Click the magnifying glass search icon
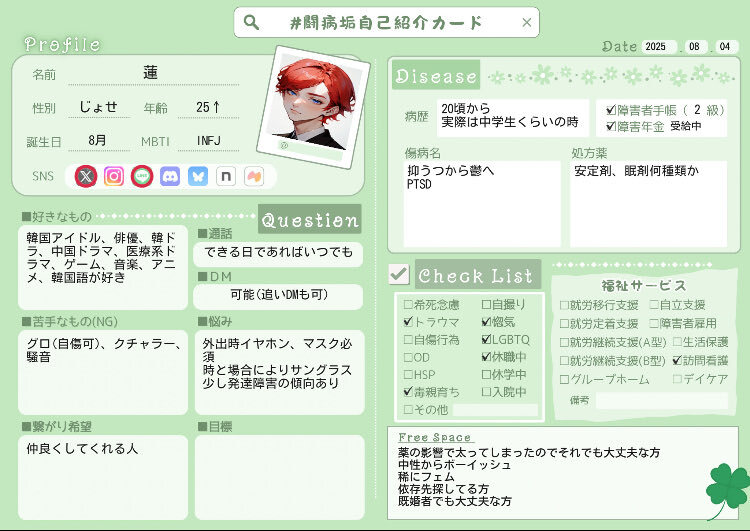Image resolution: width=750 pixels, height=531 pixels. (x=252, y=23)
